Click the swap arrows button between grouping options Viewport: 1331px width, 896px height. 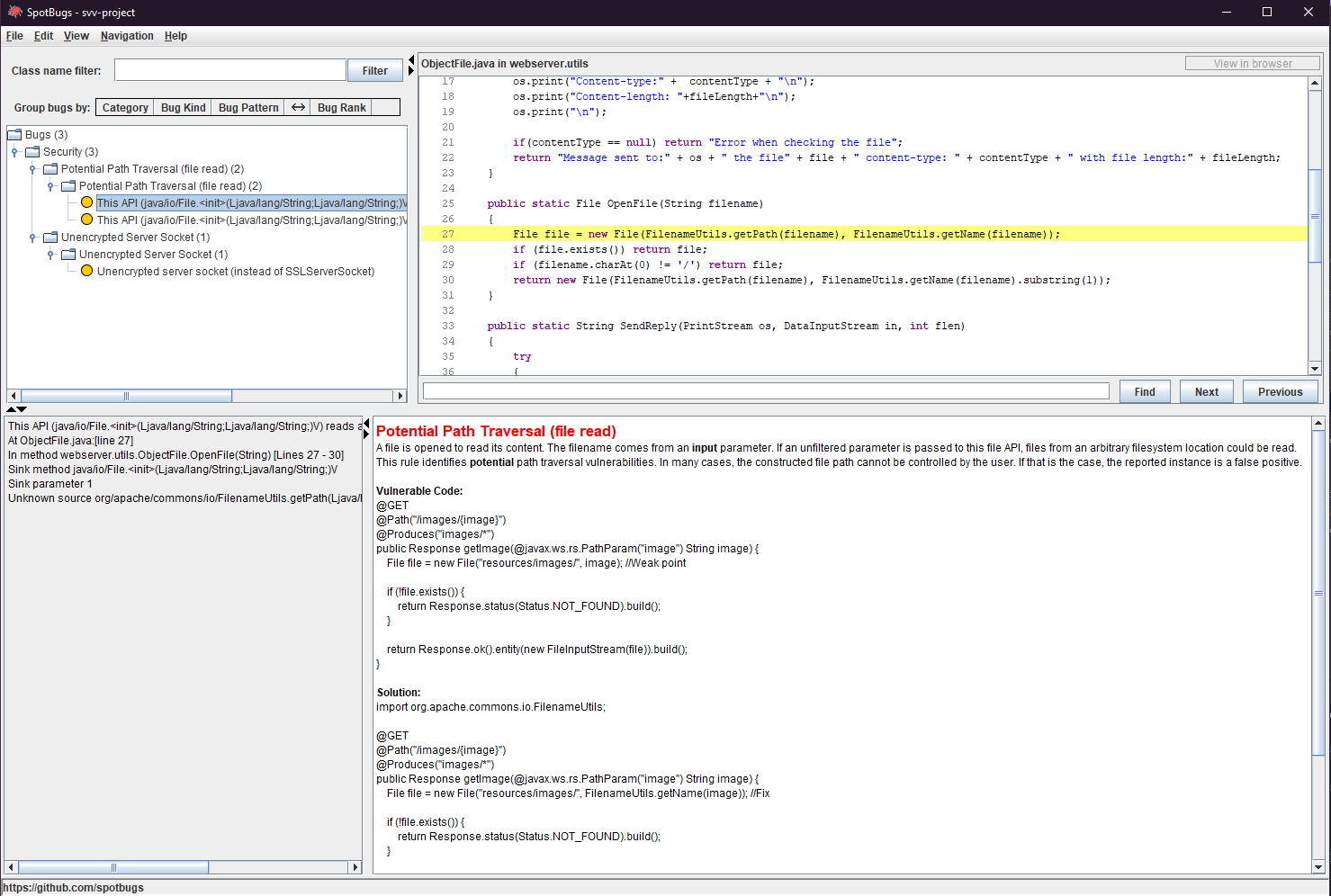pos(297,107)
